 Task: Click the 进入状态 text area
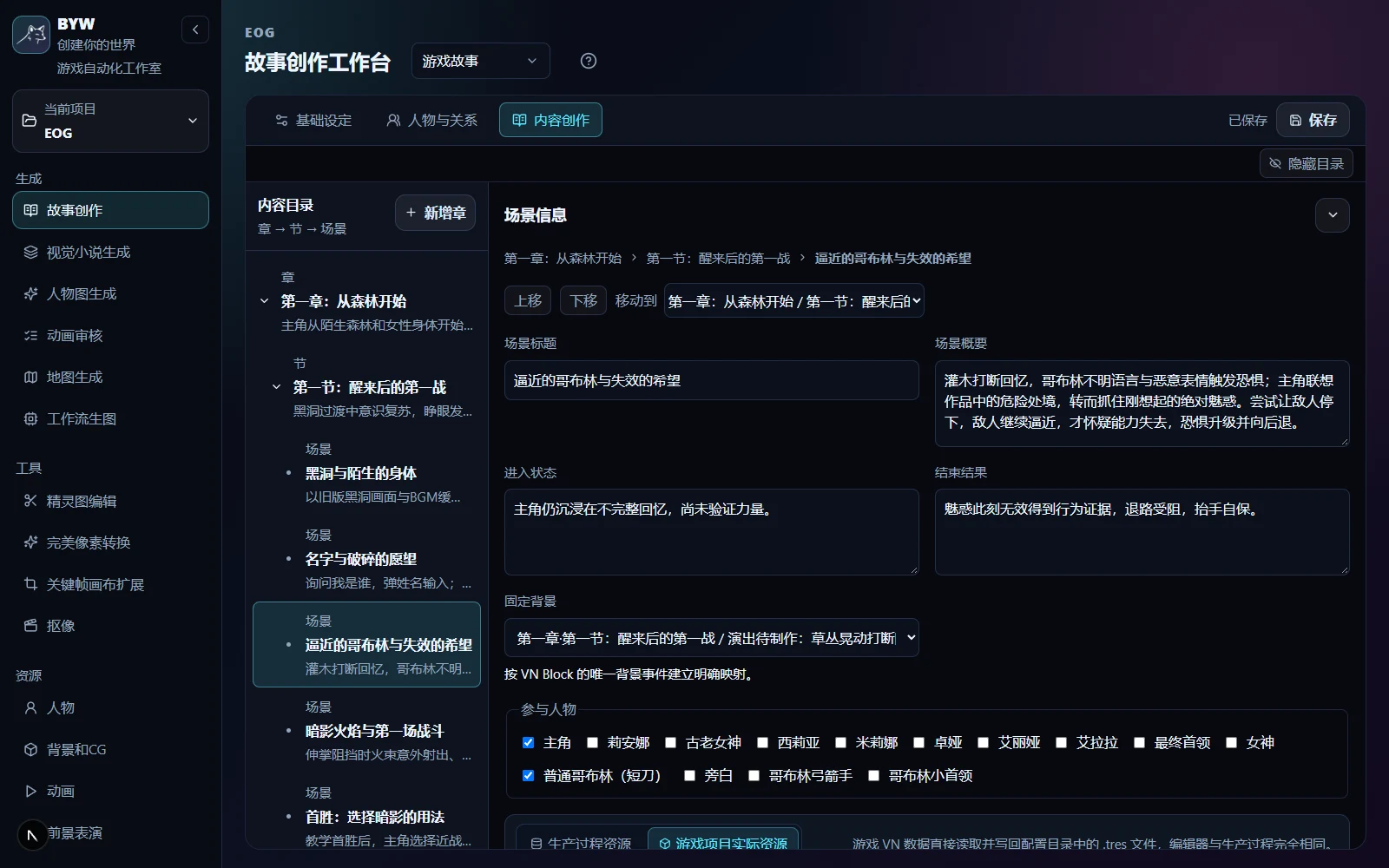point(712,531)
